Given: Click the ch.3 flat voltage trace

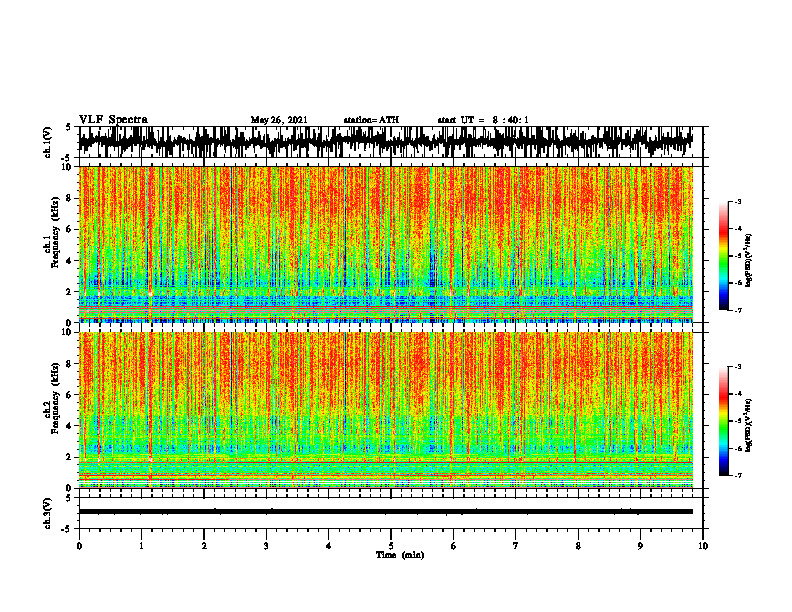Looking at the screenshot, I should coord(385,512).
